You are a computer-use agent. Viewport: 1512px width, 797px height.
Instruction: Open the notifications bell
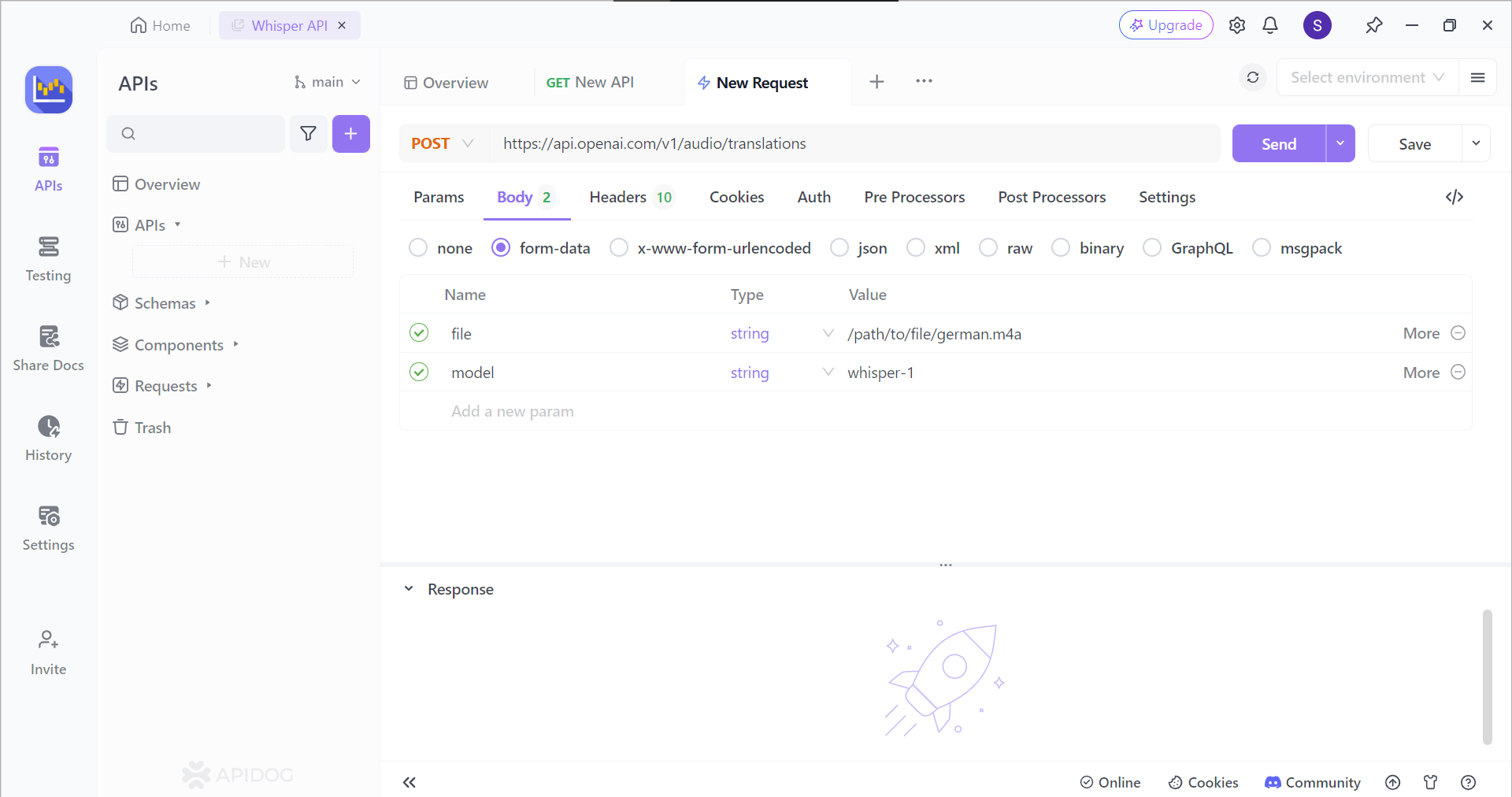pyautogui.click(x=1269, y=25)
